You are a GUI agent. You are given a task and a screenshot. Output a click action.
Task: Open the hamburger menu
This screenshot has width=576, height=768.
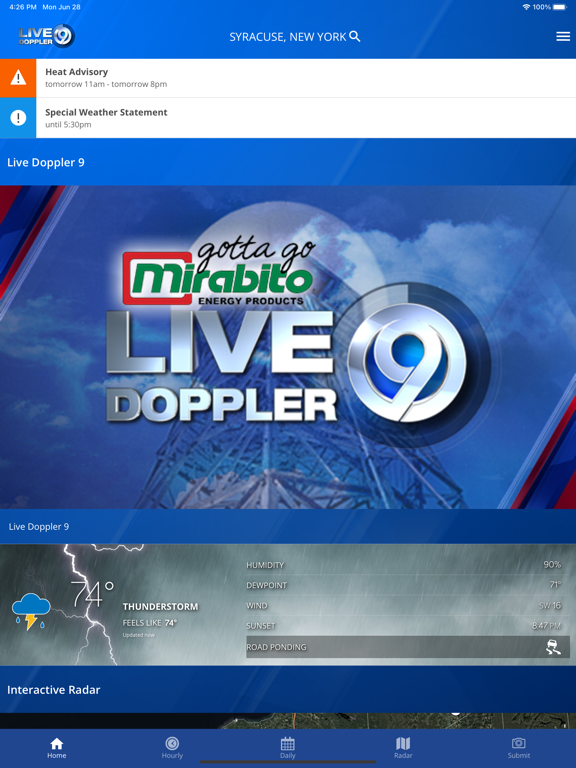point(563,36)
